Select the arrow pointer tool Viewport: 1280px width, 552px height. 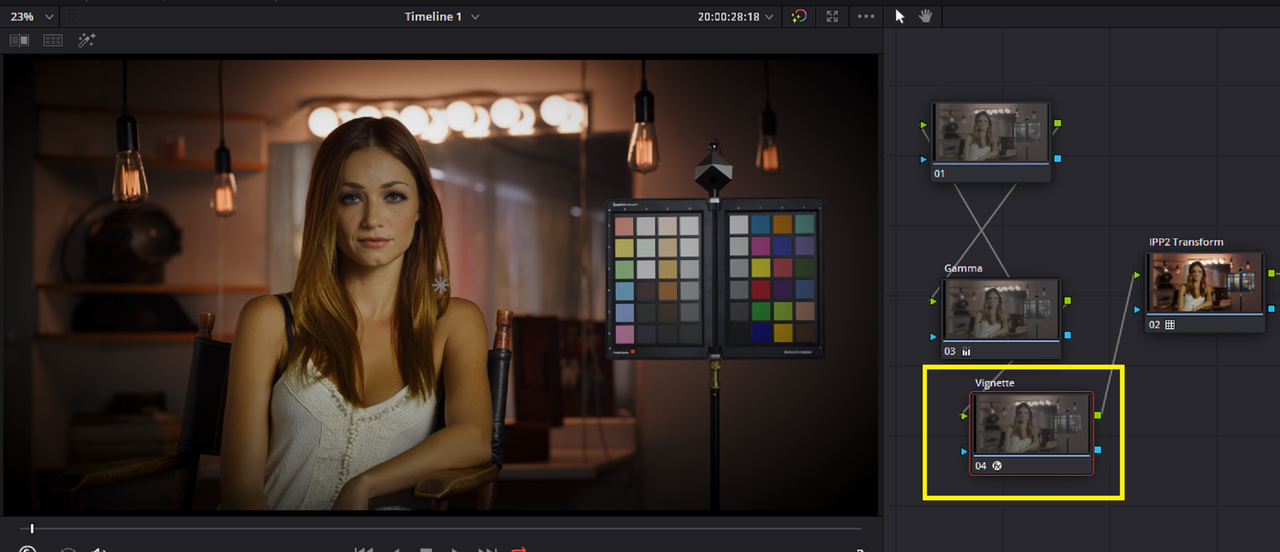click(899, 16)
